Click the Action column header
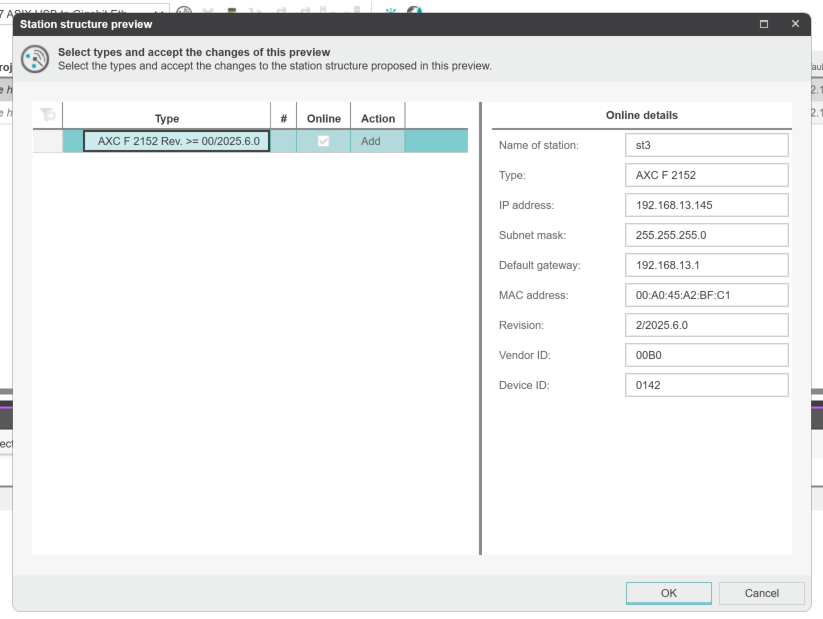Image resolution: width=823 pixels, height=619 pixels. [x=377, y=118]
